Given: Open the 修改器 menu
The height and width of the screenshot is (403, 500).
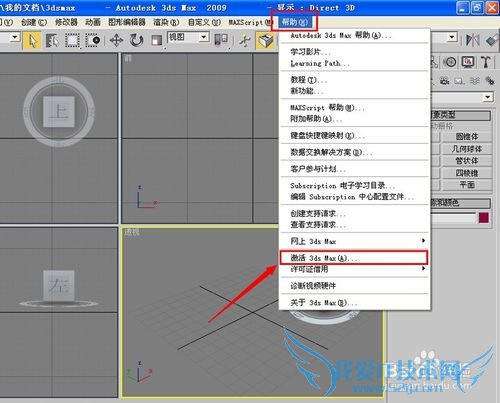Looking at the screenshot, I should pos(66,22).
